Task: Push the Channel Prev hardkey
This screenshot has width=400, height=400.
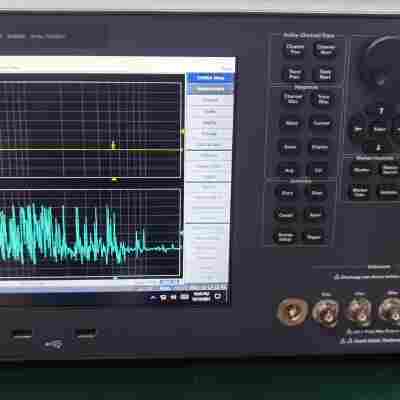Action: [x=295, y=49]
